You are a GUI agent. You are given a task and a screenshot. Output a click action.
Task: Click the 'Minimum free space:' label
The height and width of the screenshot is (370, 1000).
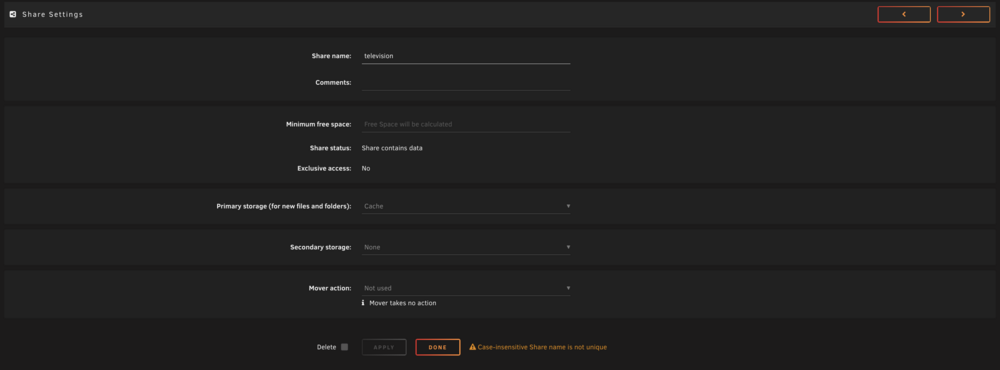[319, 124]
